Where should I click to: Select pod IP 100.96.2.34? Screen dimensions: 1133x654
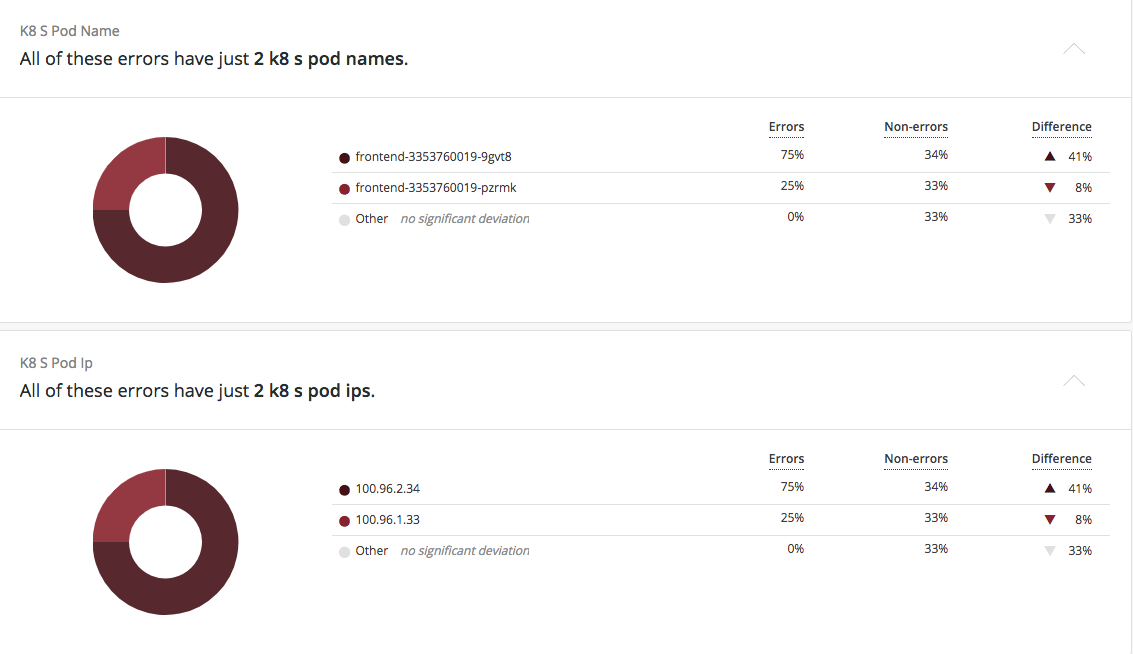pyautogui.click(x=387, y=489)
